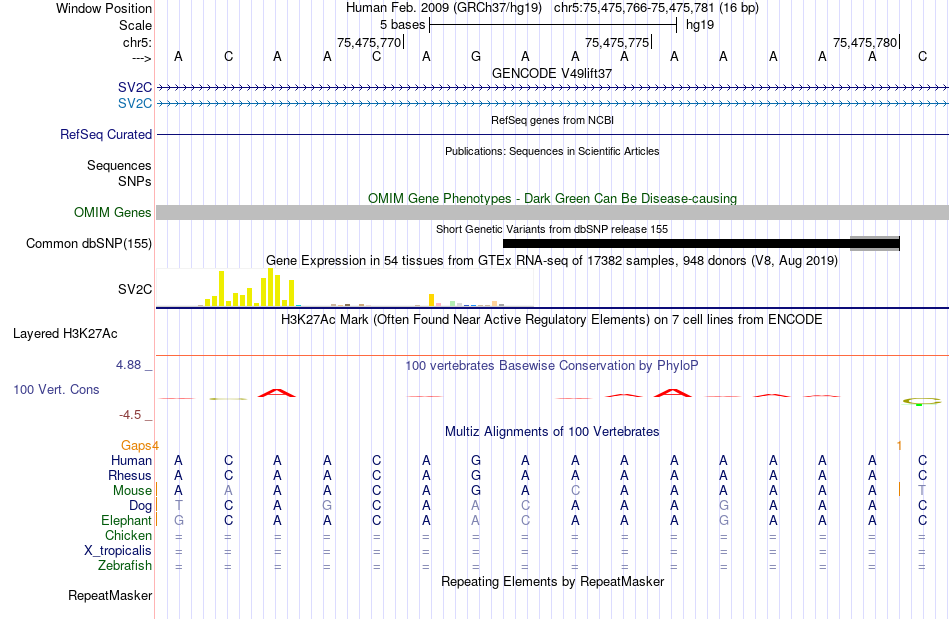Open the Multiz Alignments of 100 Vertebrates title
Image resolution: width=950 pixels, height=619 pixels.
(552, 432)
